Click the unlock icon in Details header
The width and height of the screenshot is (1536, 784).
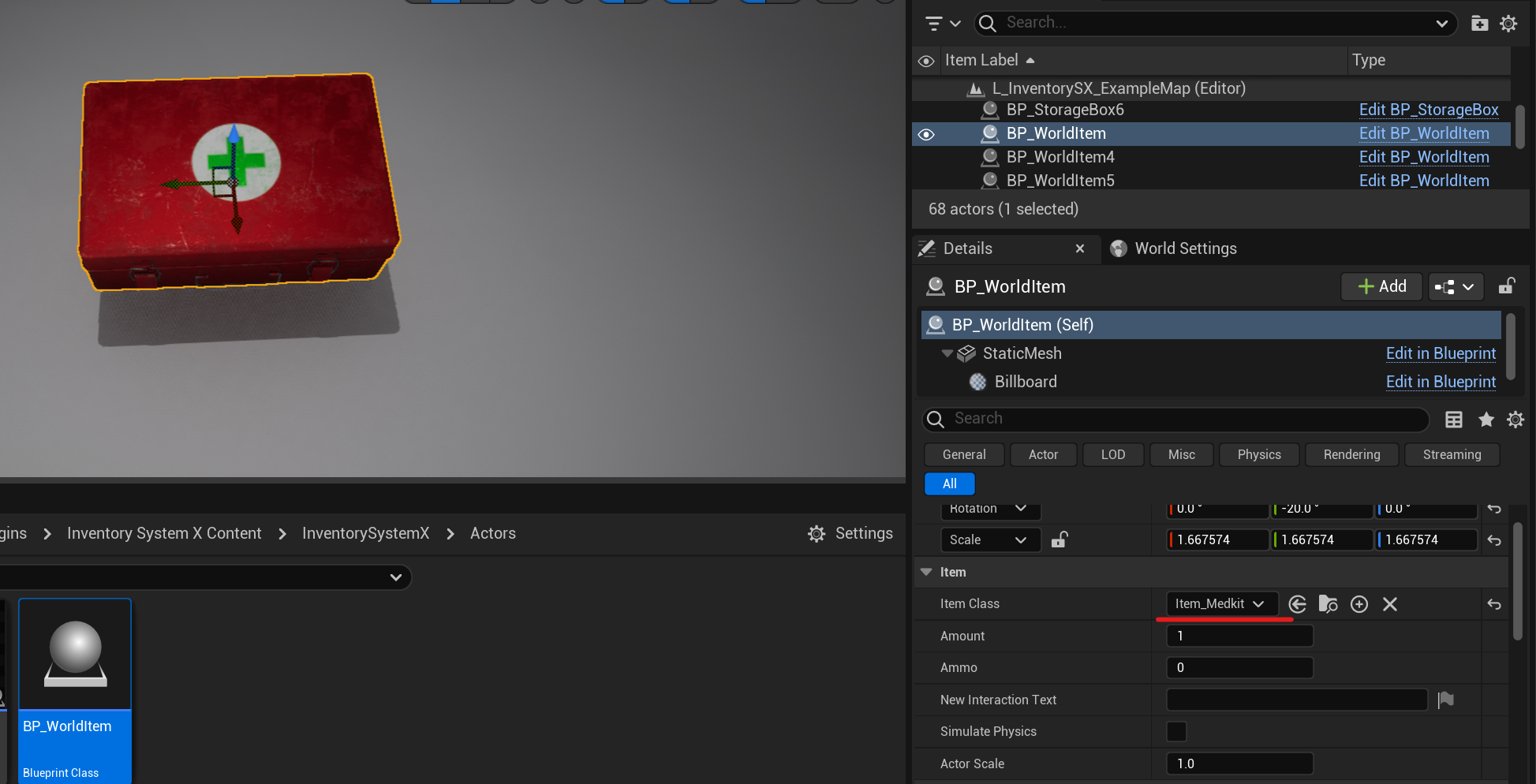point(1507,286)
